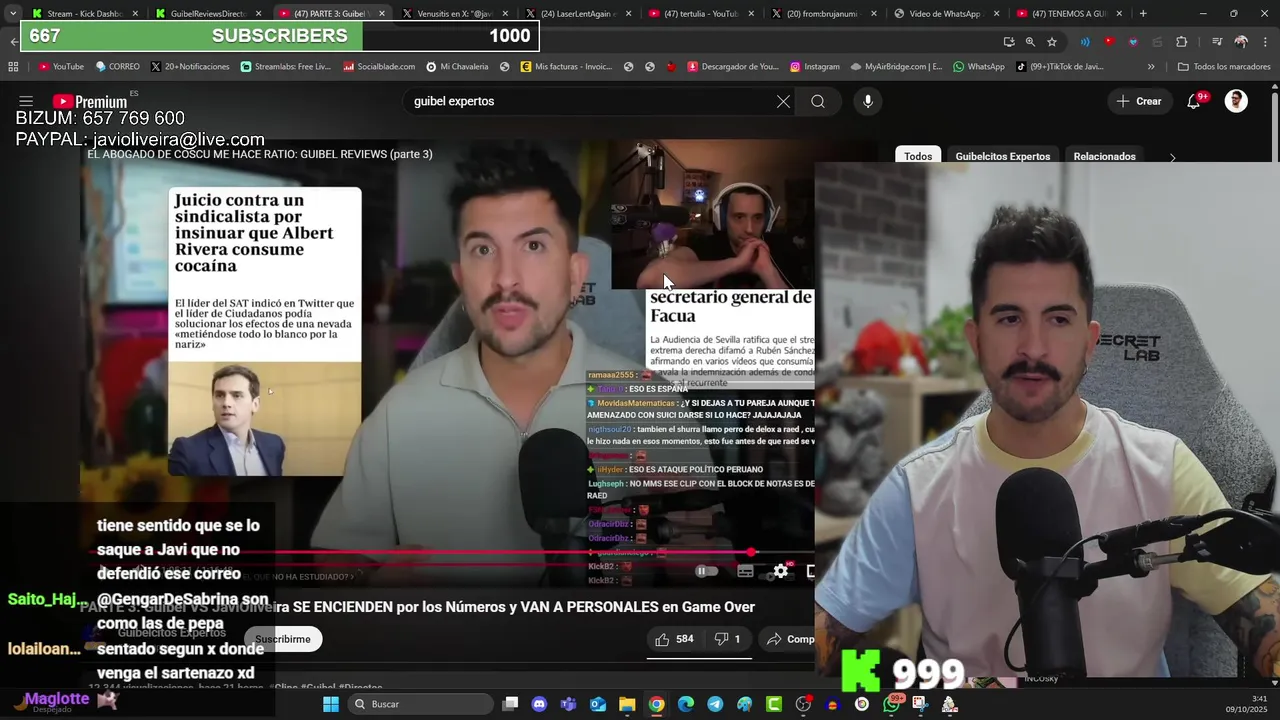Open Microsoft Edge from taskbar

pyautogui.click(x=686, y=704)
